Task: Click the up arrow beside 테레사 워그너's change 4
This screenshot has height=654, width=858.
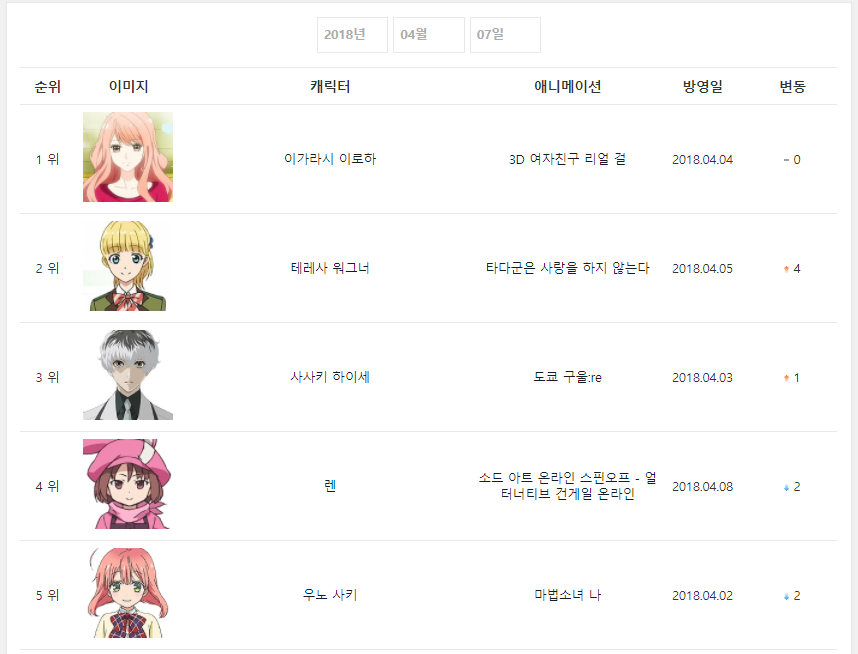Action: [x=786, y=269]
